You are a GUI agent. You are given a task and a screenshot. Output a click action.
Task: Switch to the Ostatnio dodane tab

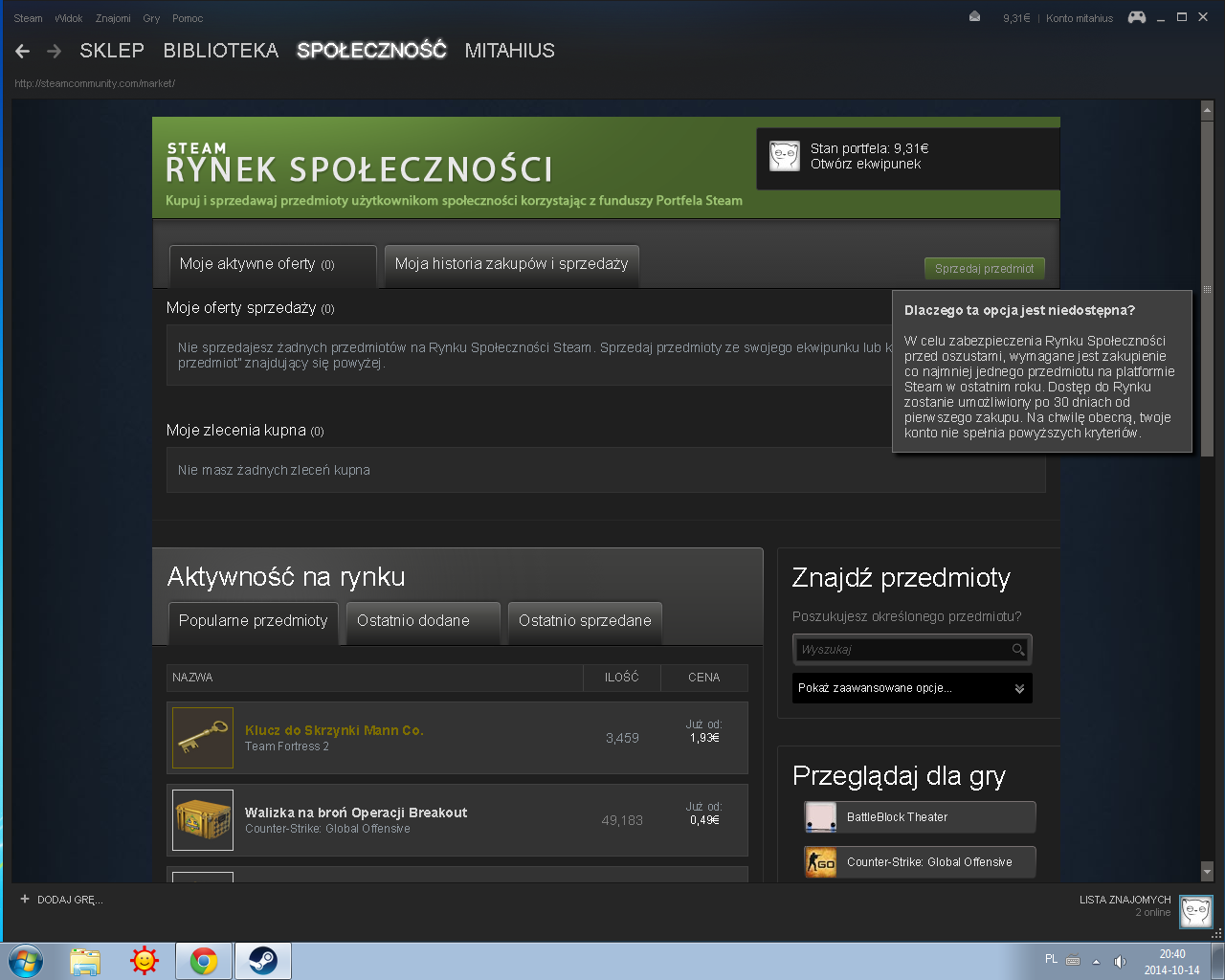pyautogui.click(x=423, y=622)
